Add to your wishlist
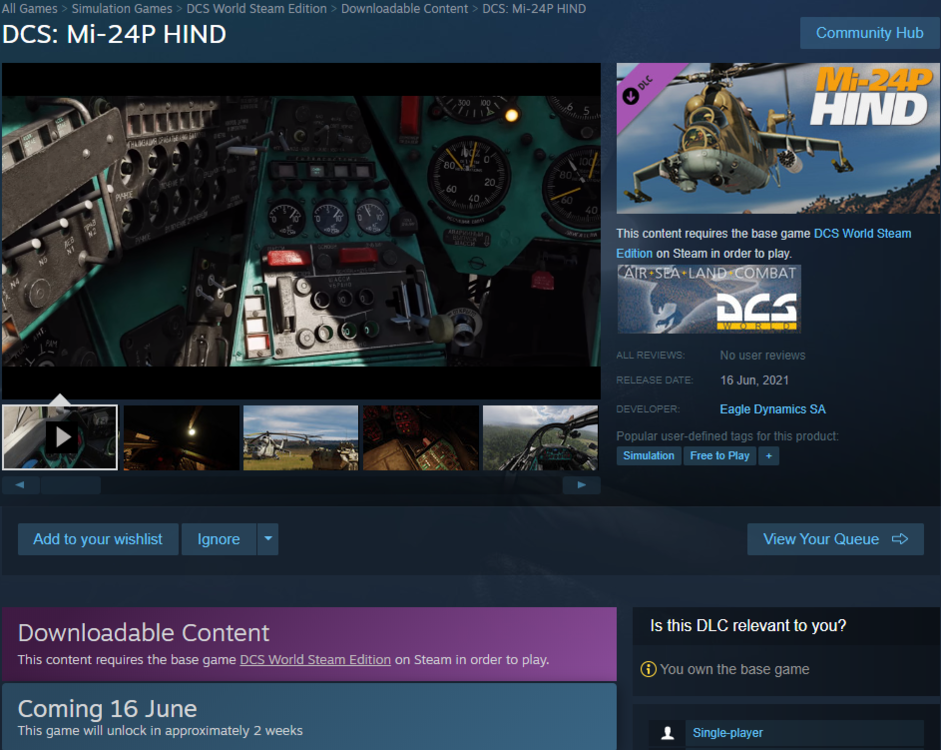The image size is (941, 750). pyautogui.click(x=98, y=539)
